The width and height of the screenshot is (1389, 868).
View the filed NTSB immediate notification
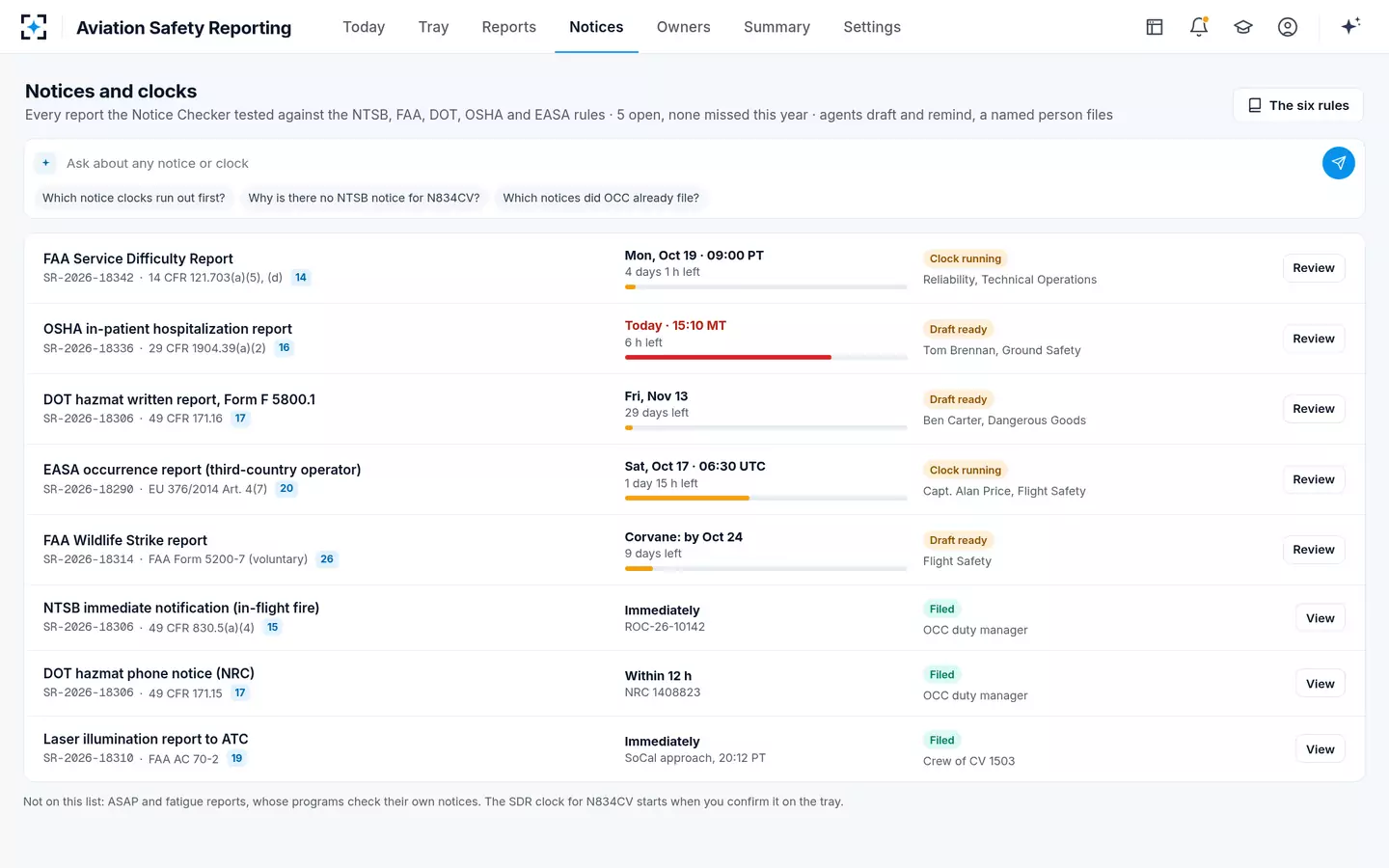coord(1320,618)
